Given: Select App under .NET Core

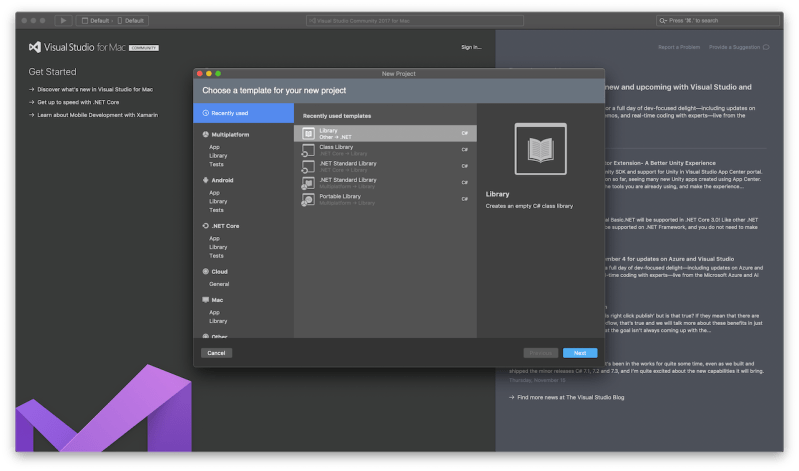Looking at the screenshot, I should 215,239.
